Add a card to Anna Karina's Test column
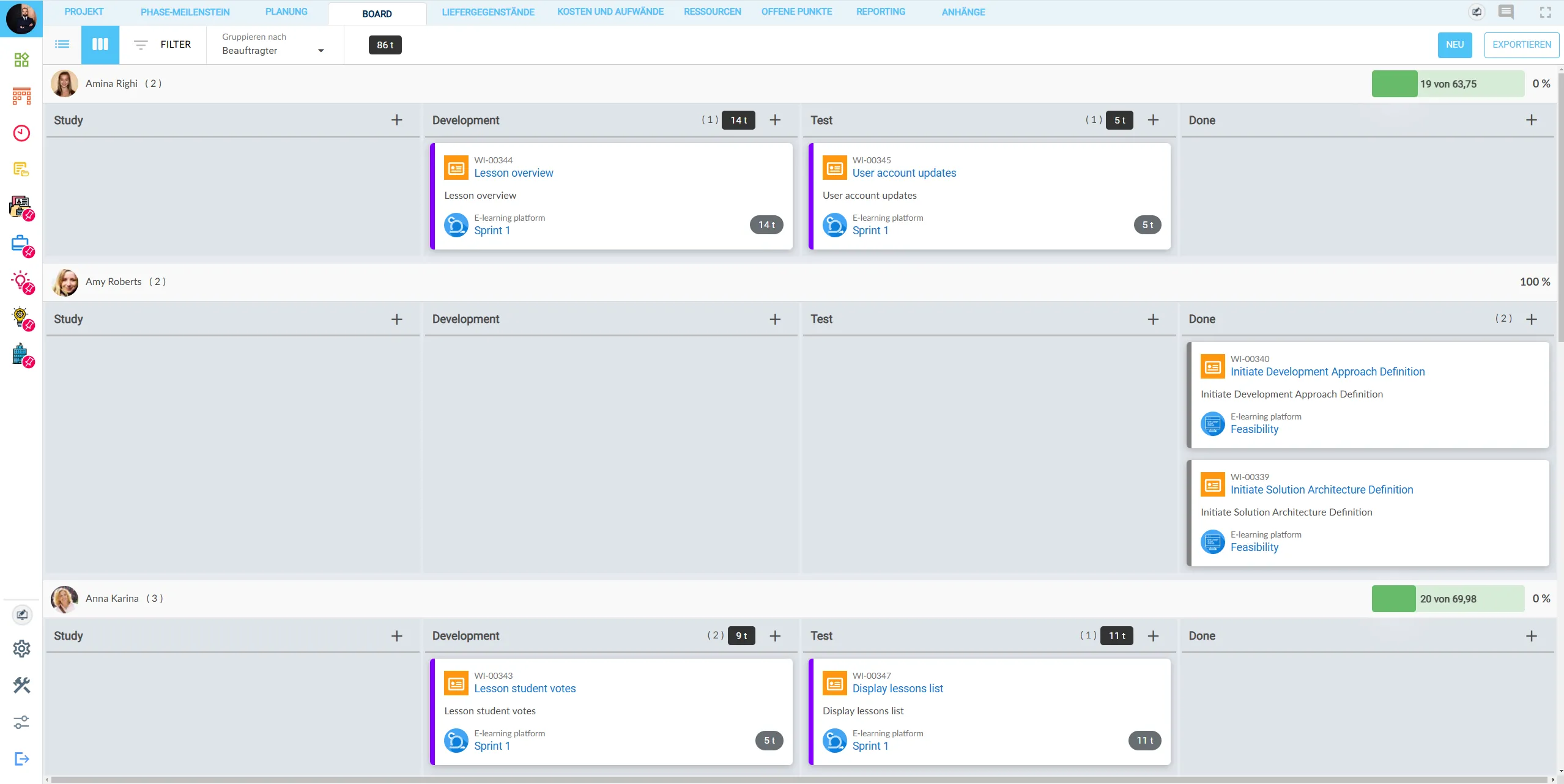 (x=1152, y=636)
